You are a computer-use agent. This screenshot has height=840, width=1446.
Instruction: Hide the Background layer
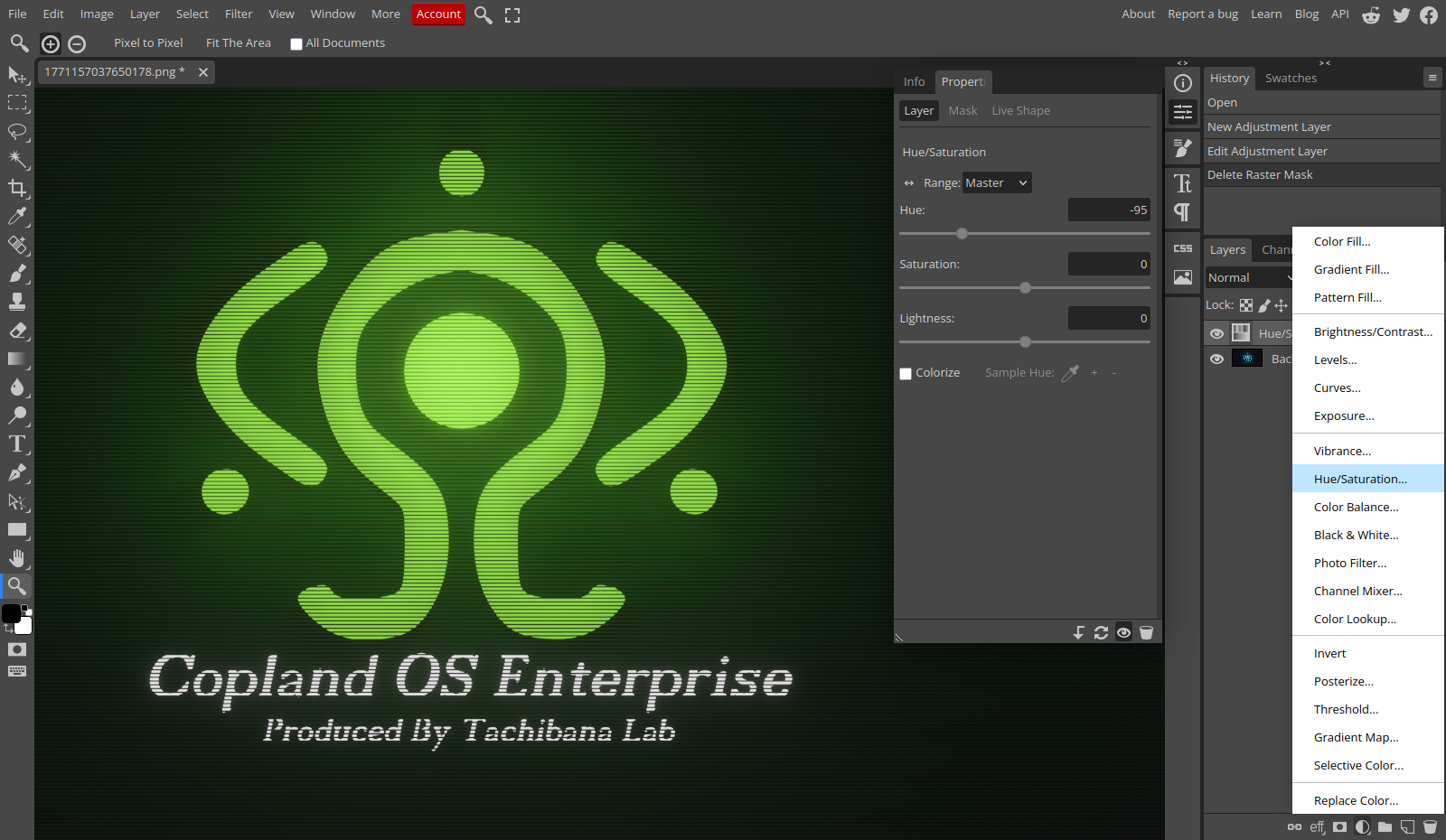1217,359
